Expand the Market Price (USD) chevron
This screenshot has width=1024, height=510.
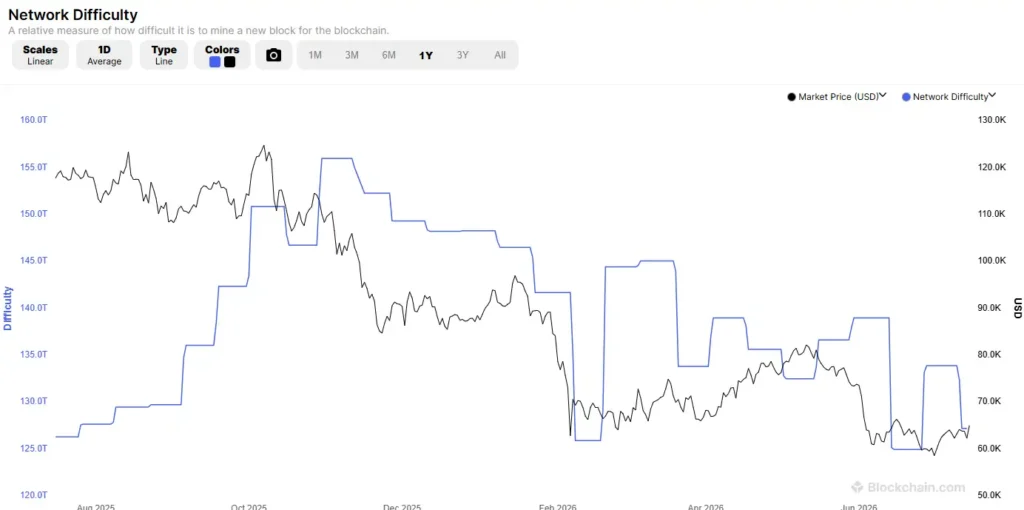click(883, 95)
